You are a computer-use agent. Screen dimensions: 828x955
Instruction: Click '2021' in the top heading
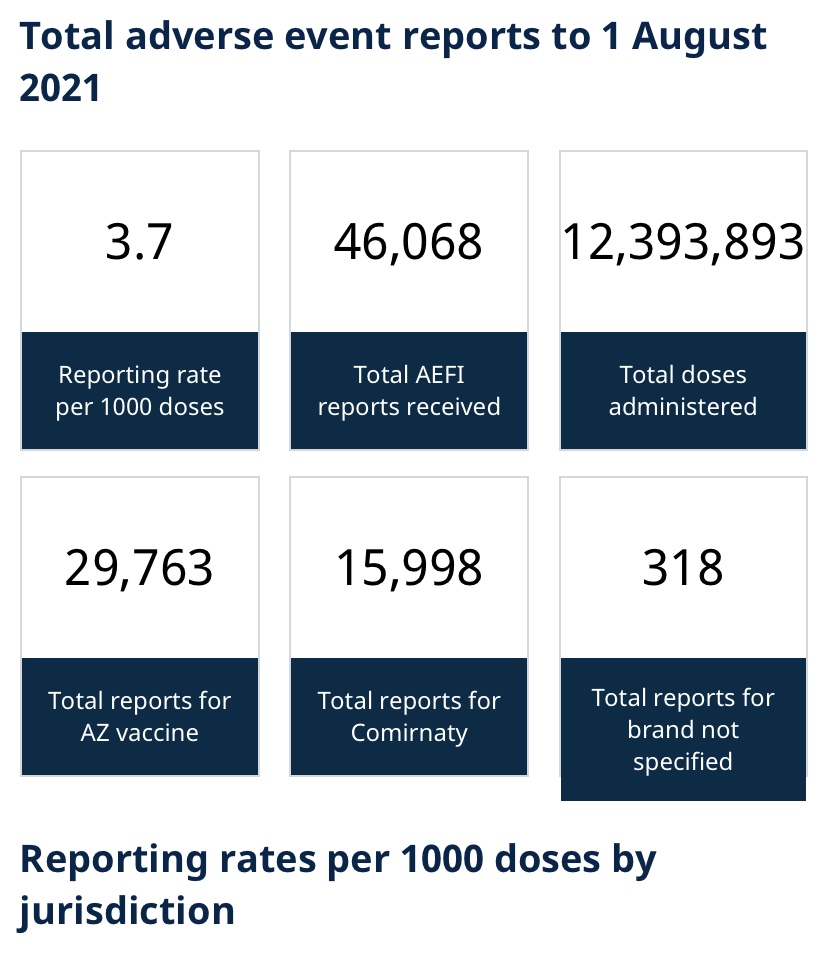(60, 88)
